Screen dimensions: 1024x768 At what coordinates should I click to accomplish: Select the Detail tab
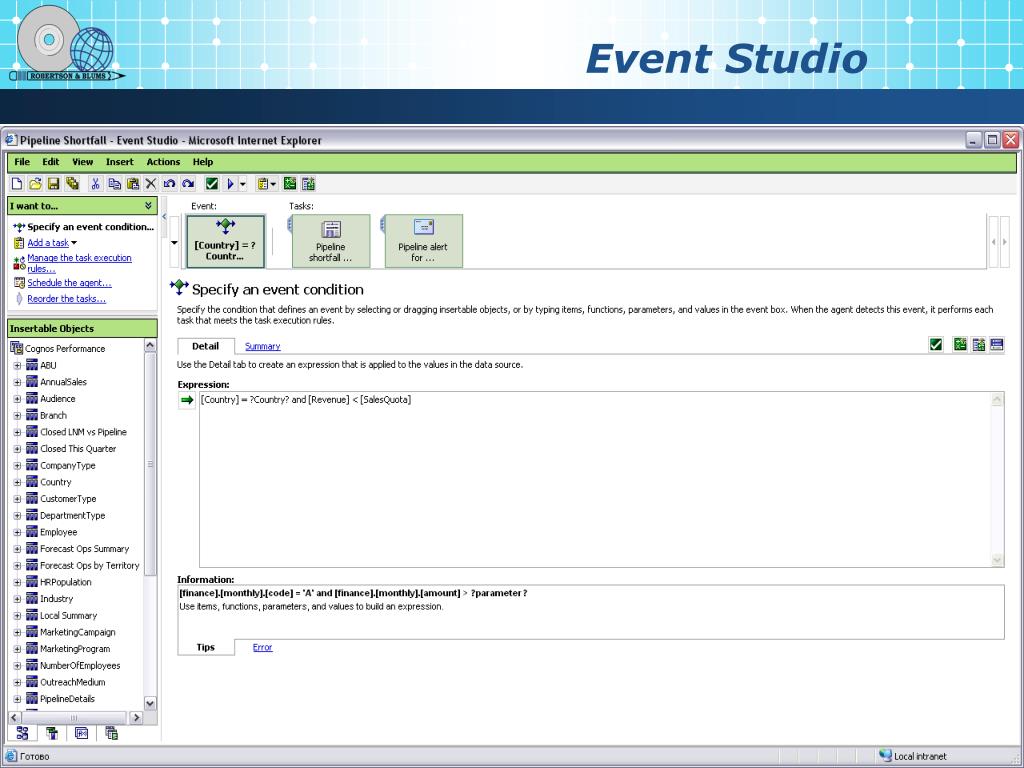[x=205, y=346]
